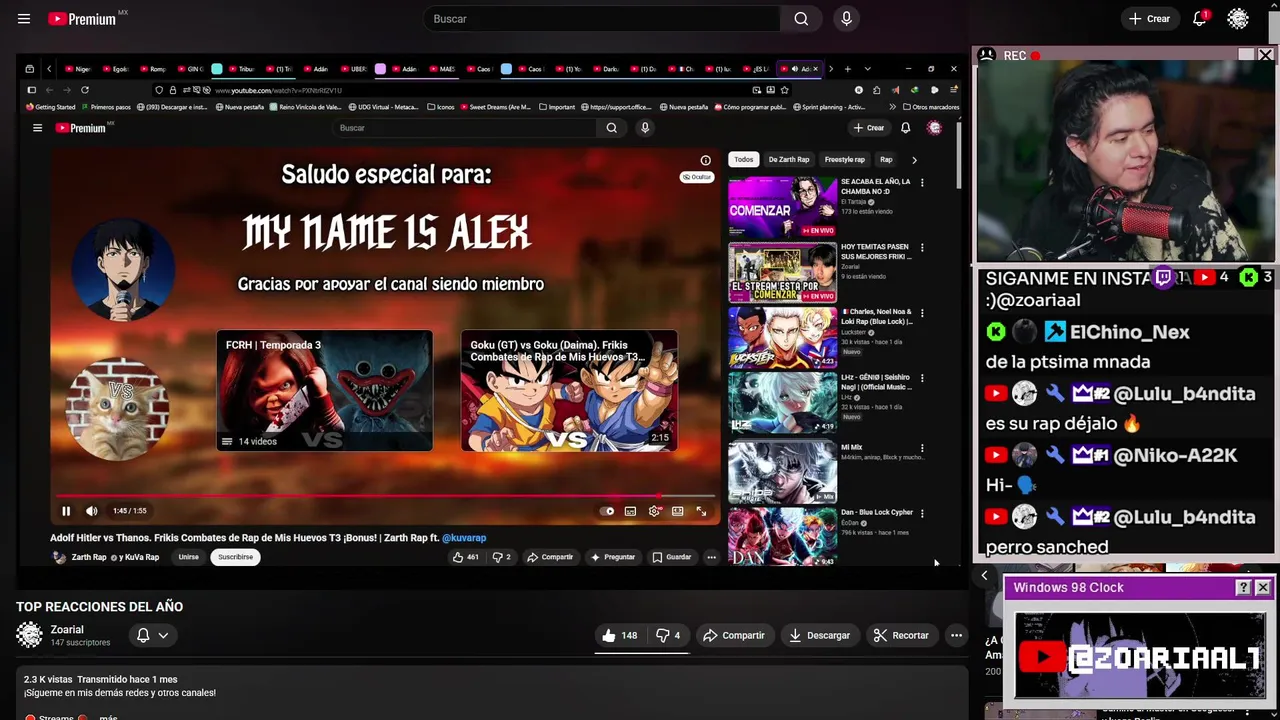This screenshot has height=720, width=1280.
Task: Open Zoarial channel name link
Action: [67, 630]
